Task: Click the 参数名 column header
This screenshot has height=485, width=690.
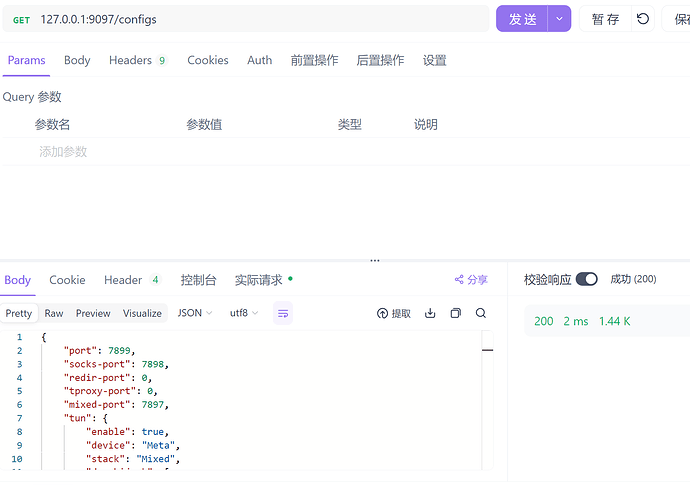Action: click(x=52, y=125)
